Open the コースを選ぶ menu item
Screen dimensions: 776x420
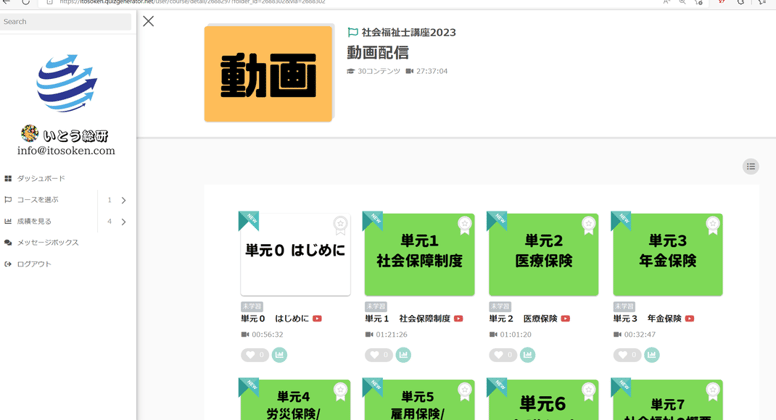click(38, 200)
